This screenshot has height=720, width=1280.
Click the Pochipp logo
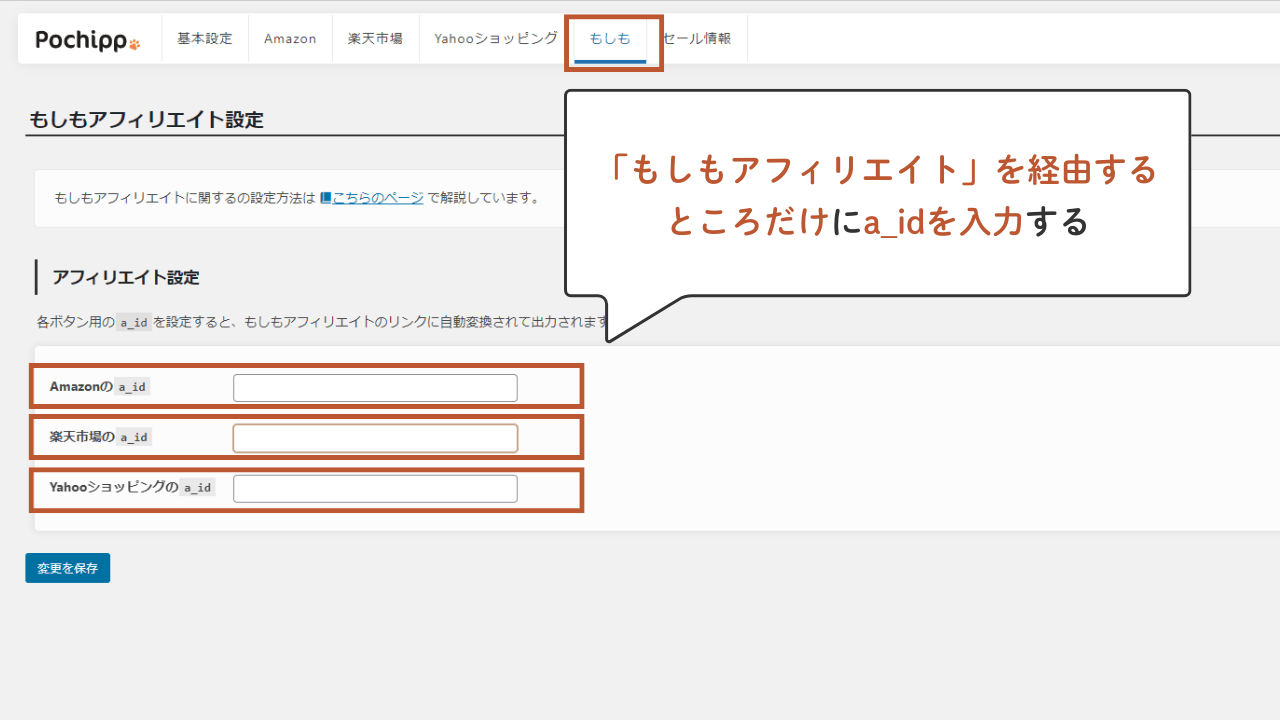tap(88, 39)
